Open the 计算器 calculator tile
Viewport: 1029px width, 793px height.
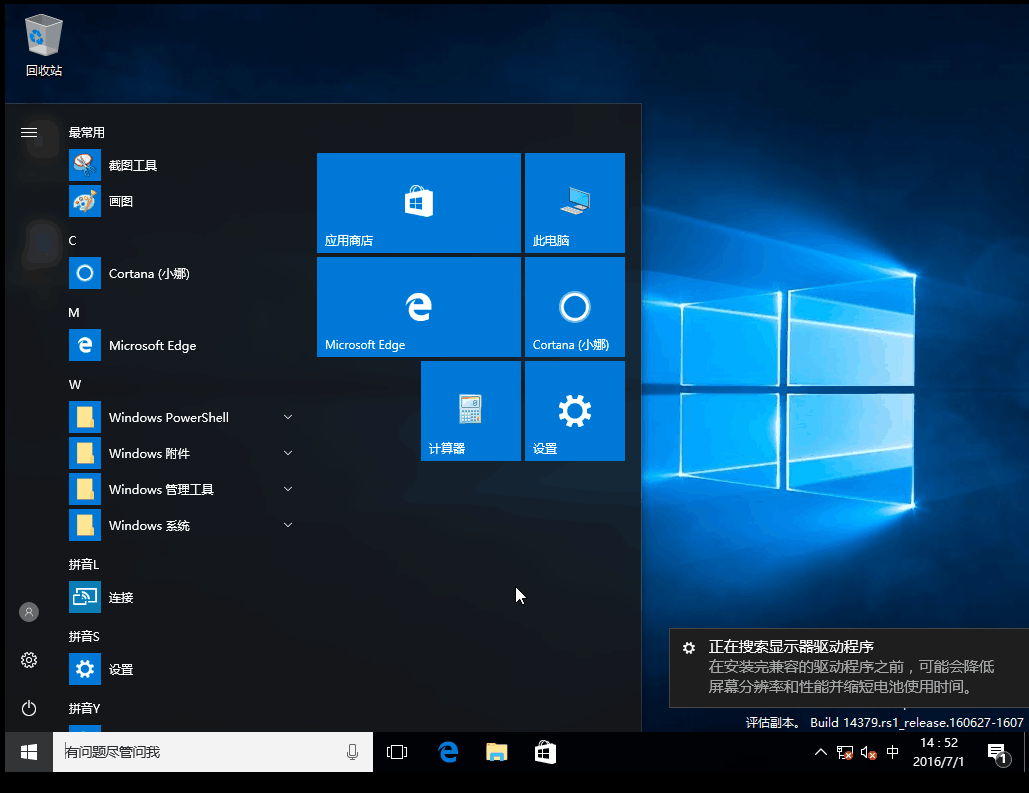pos(470,410)
